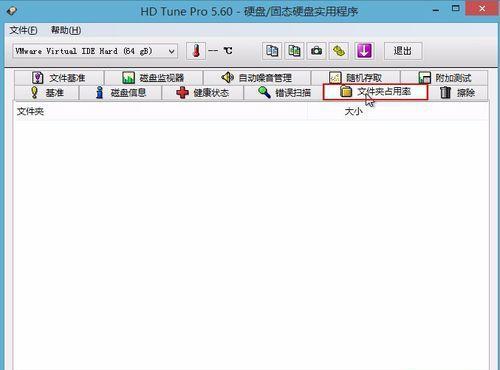Screen dimensions: 500x370
Task: Switch to the 随机存取 tab
Action: click(x=356, y=78)
